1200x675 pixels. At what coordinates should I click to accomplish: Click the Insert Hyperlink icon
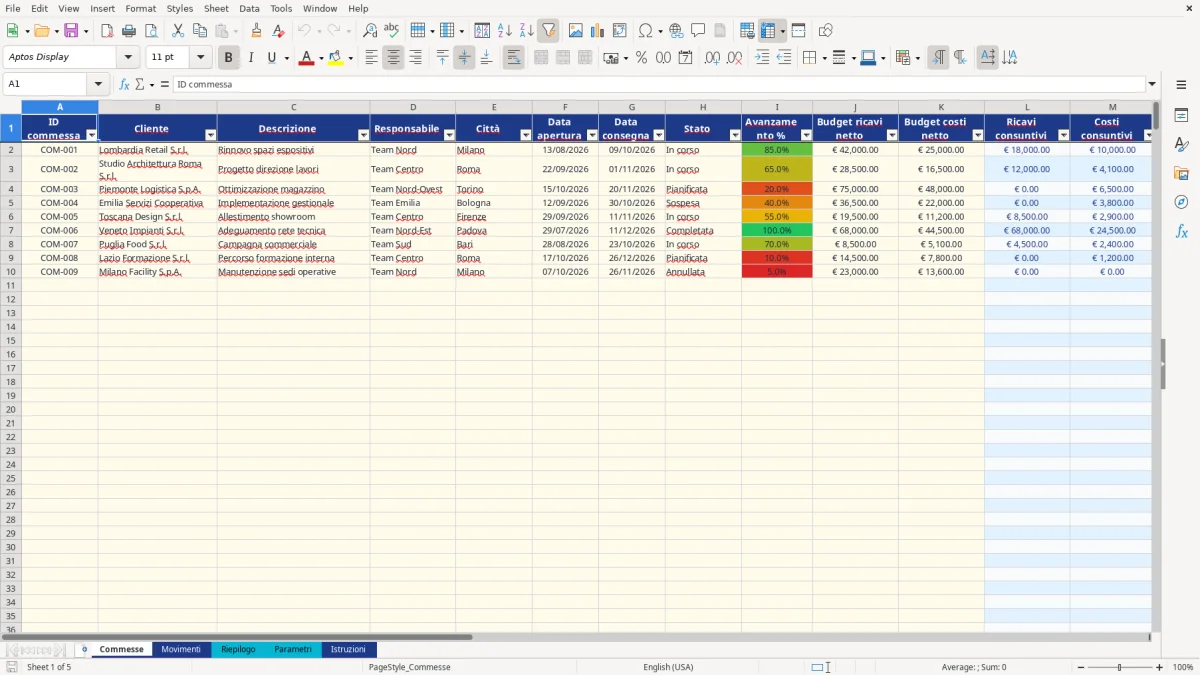(676, 31)
